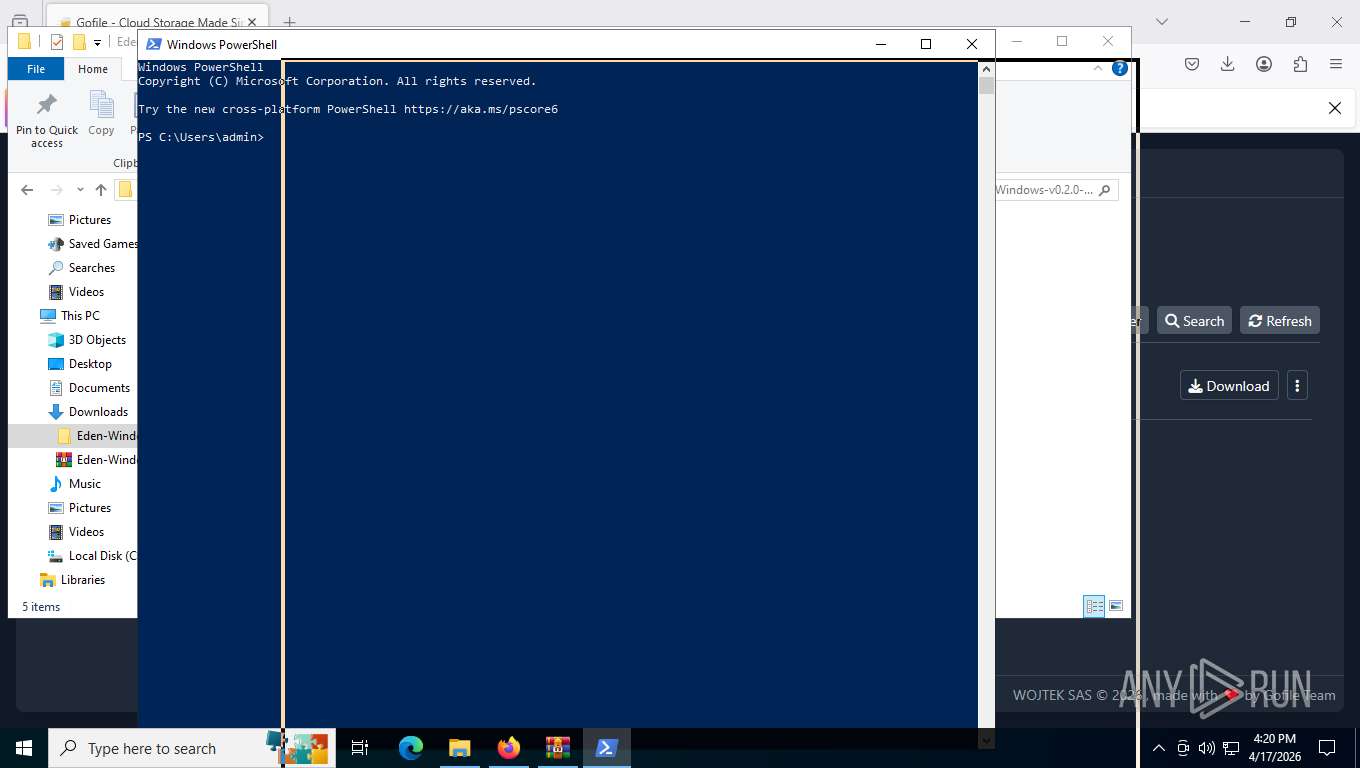This screenshot has height=768, width=1360.
Task: Open the notification center icon
Action: pos(1327,748)
